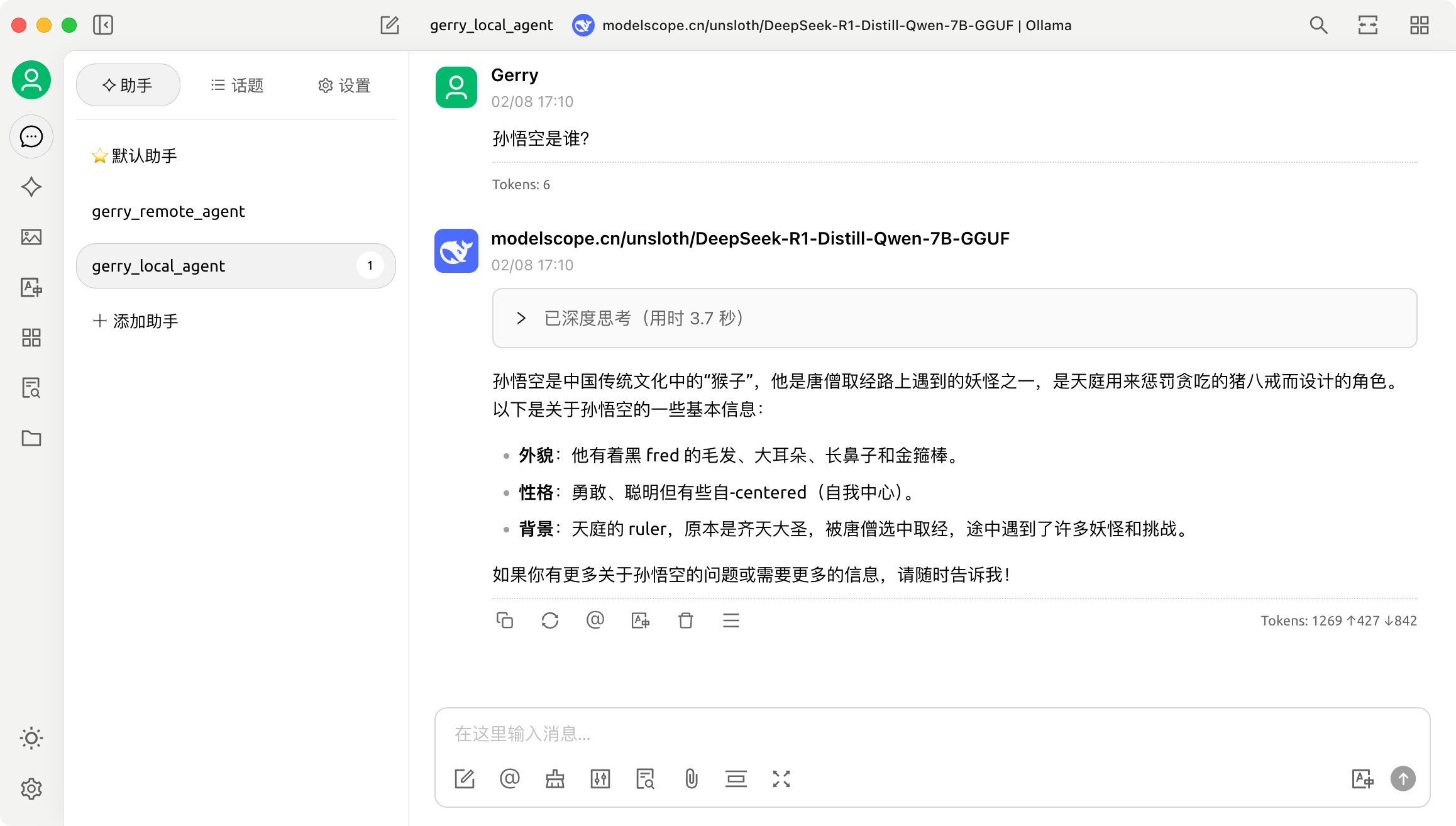Screen dimensions: 1456x826
Task: Click the knowledge base search icon in input toolbar
Action: click(x=646, y=779)
